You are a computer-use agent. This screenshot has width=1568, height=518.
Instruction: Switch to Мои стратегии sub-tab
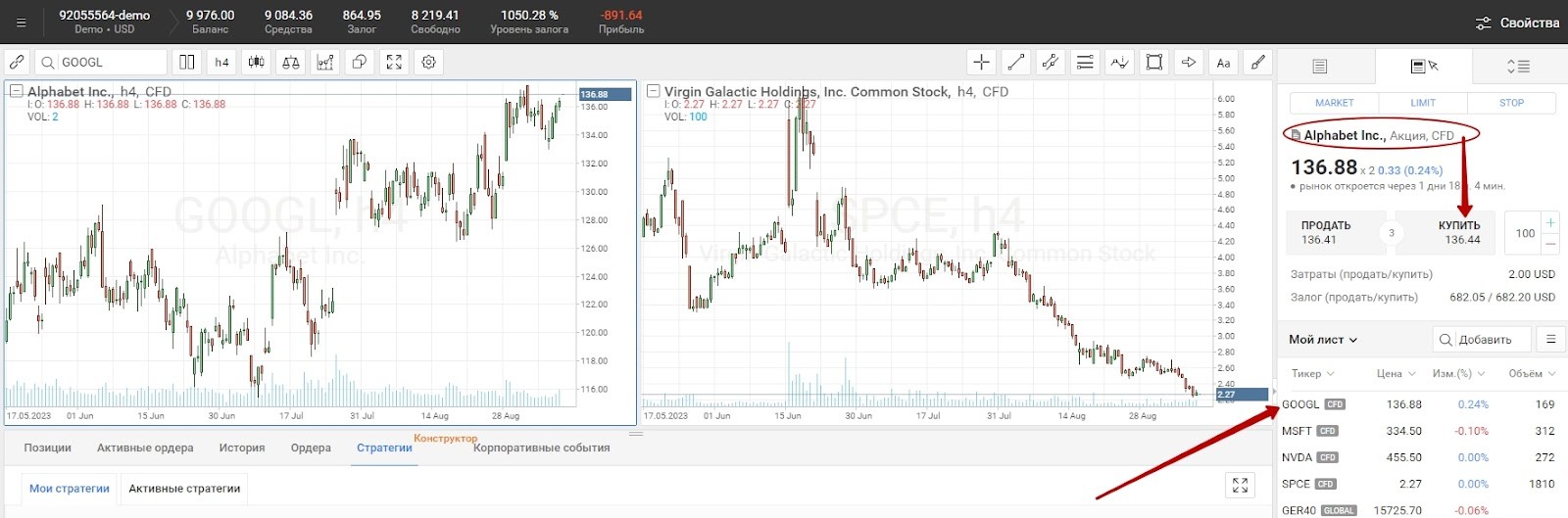point(70,488)
